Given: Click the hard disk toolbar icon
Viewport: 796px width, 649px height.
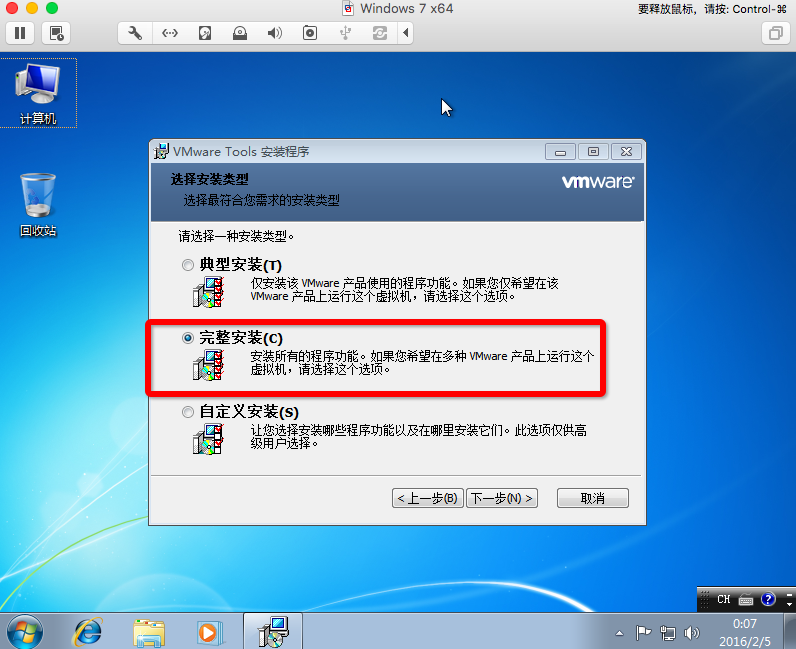Looking at the screenshot, I should point(205,33).
